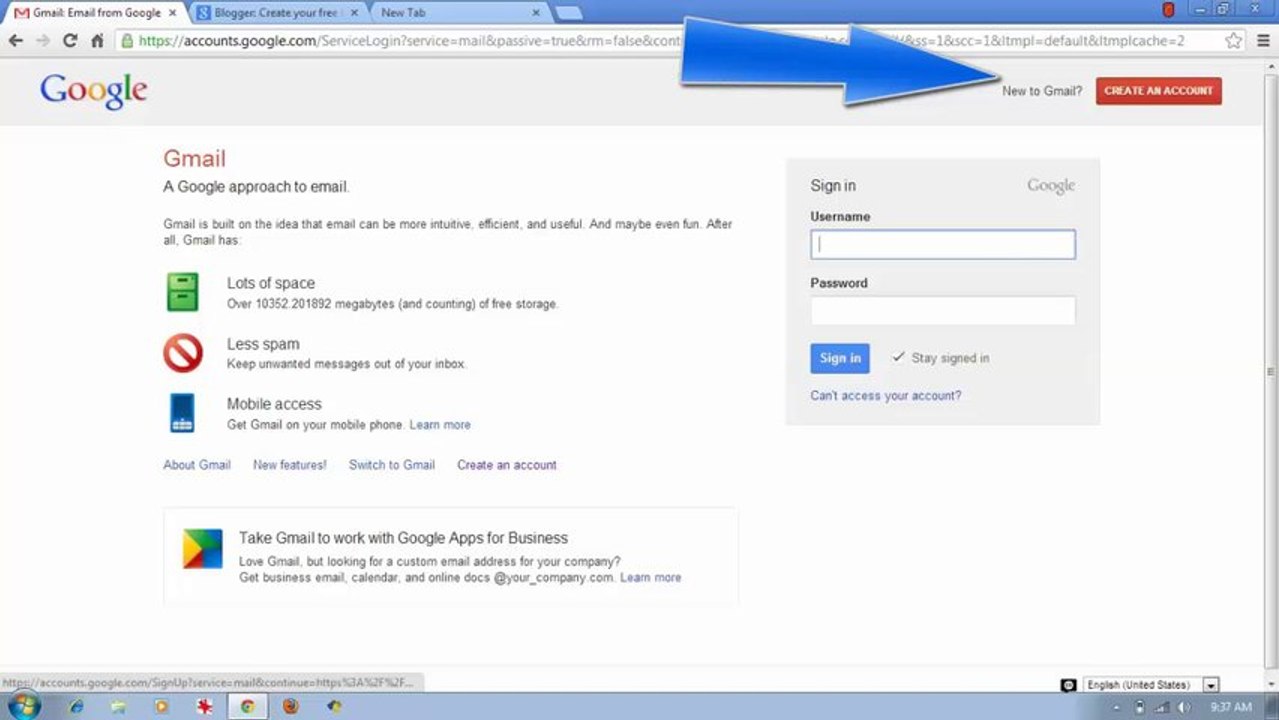Open the About Gmail link
The image size is (1279, 720).
tap(197, 465)
